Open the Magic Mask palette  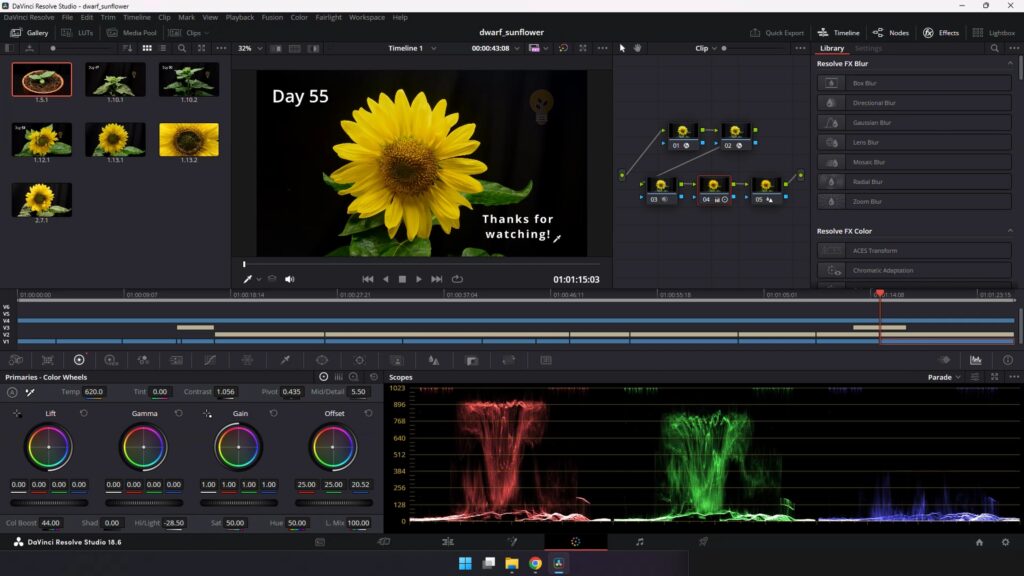coord(396,360)
